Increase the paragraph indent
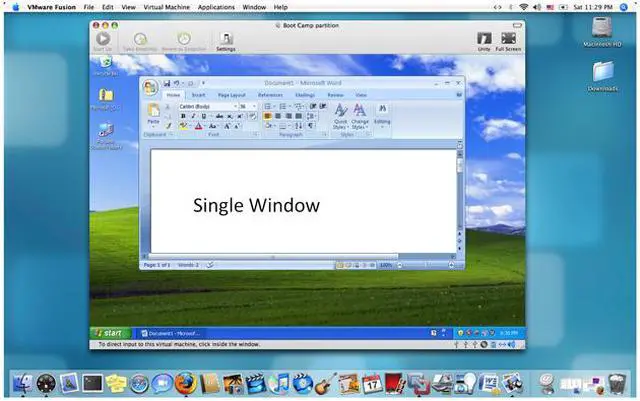Image resolution: width=640 pixels, height=401 pixels. [323, 107]
